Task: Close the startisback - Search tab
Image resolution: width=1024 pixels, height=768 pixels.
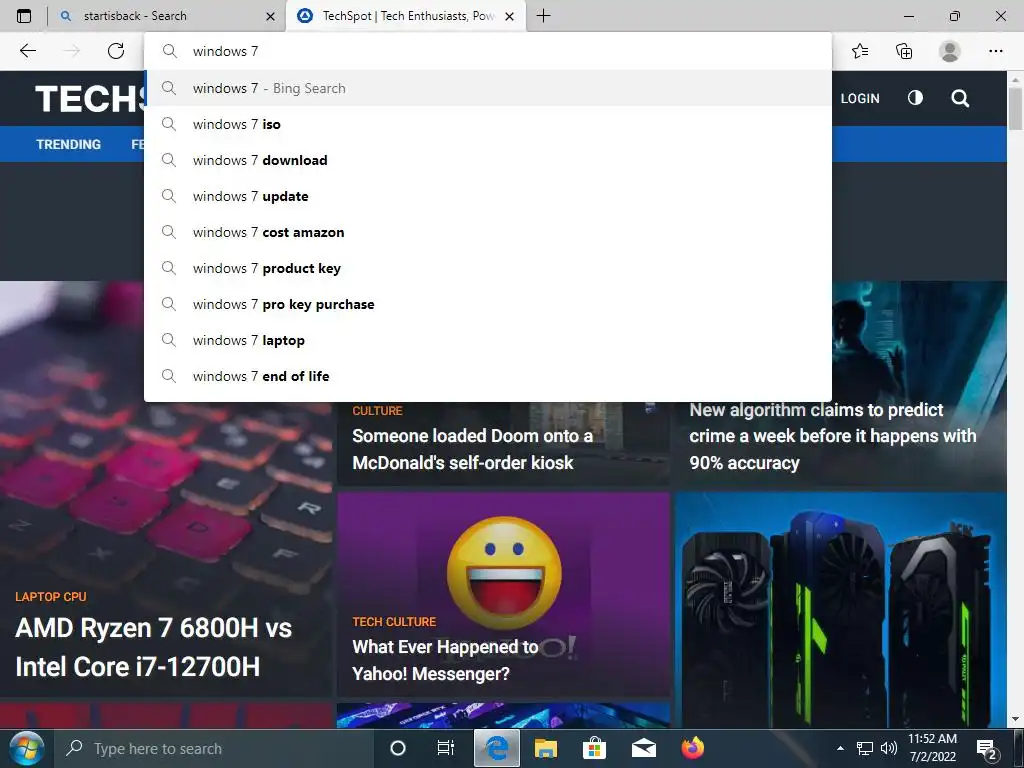Action: [x=270, y=16]
